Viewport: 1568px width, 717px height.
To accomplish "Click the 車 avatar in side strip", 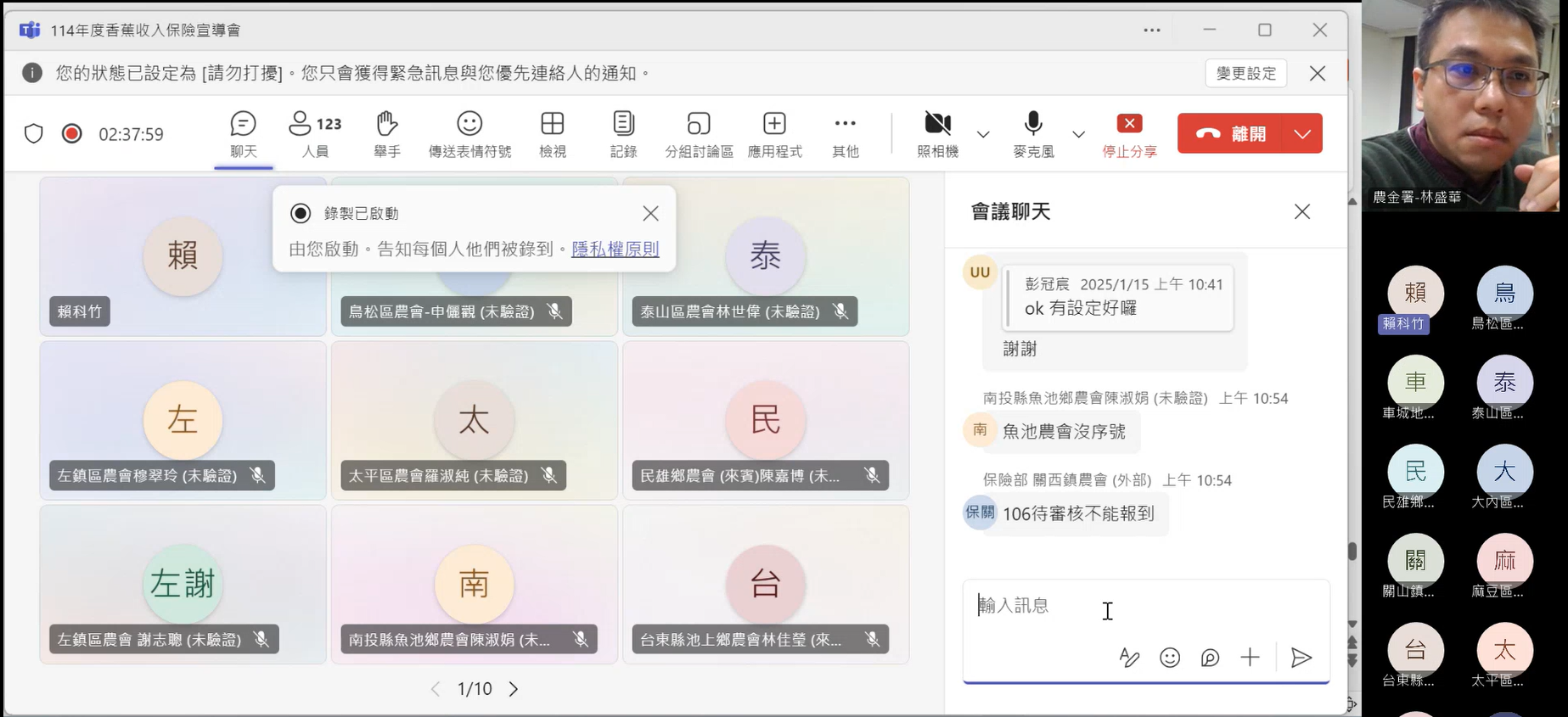I will coord(1415,383).
